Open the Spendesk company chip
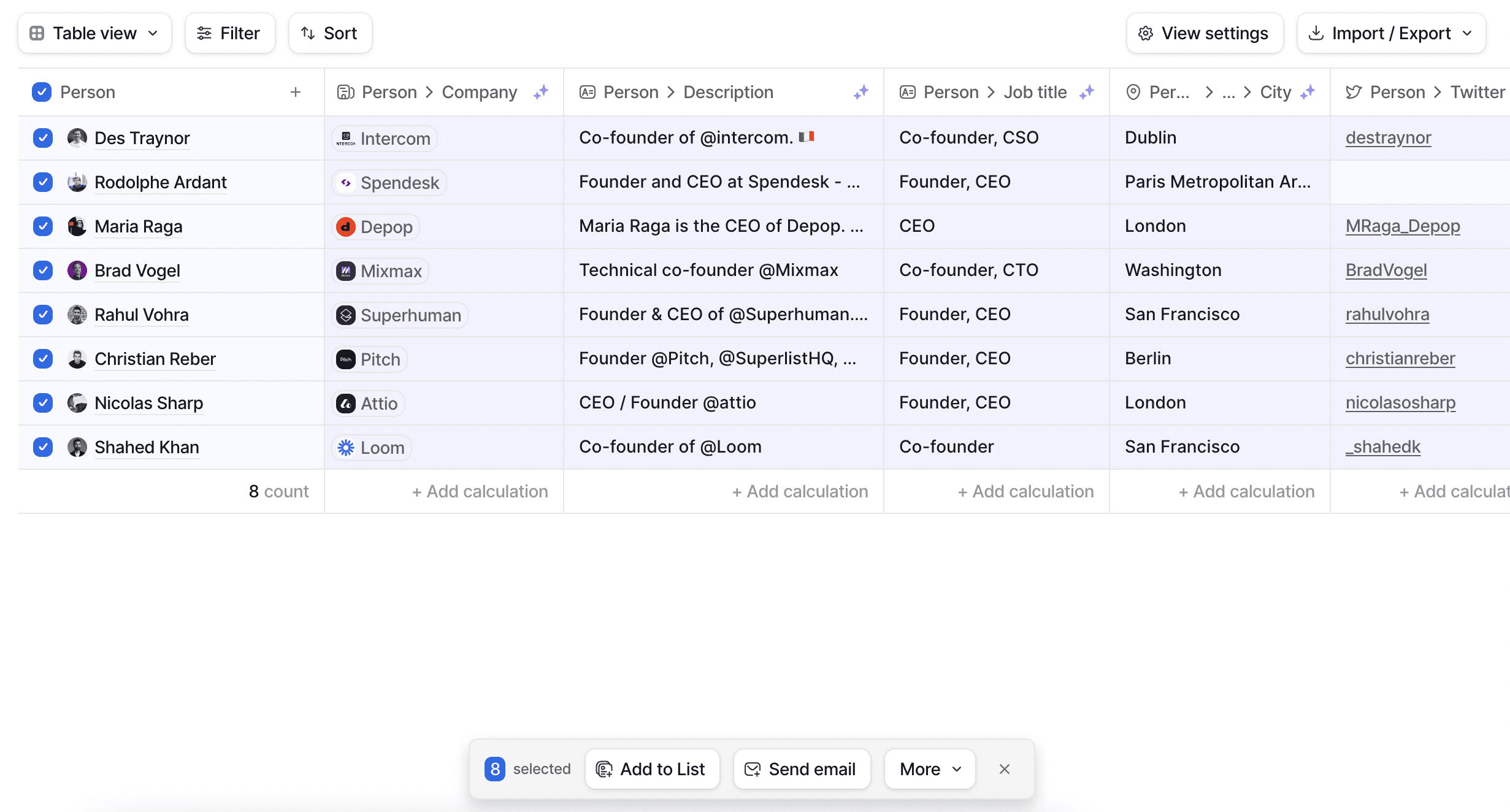Screen dimensions: 1510x812 (389, 183)
